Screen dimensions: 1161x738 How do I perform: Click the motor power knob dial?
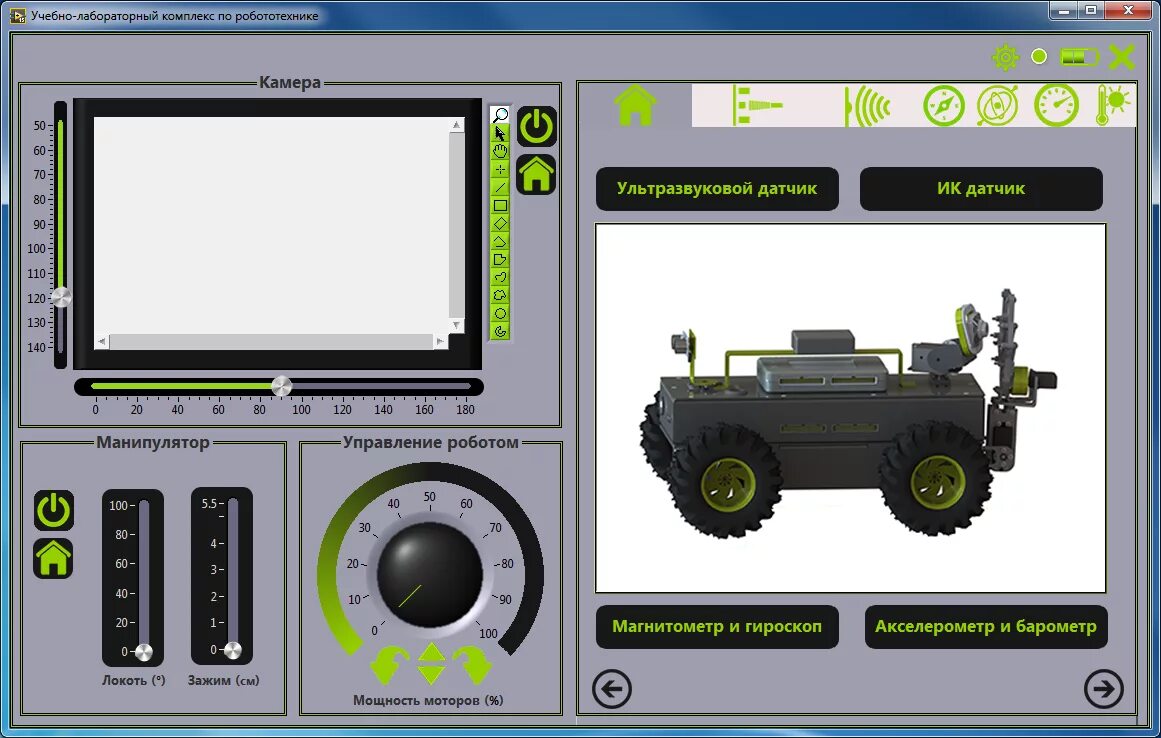tap(429, 574)
